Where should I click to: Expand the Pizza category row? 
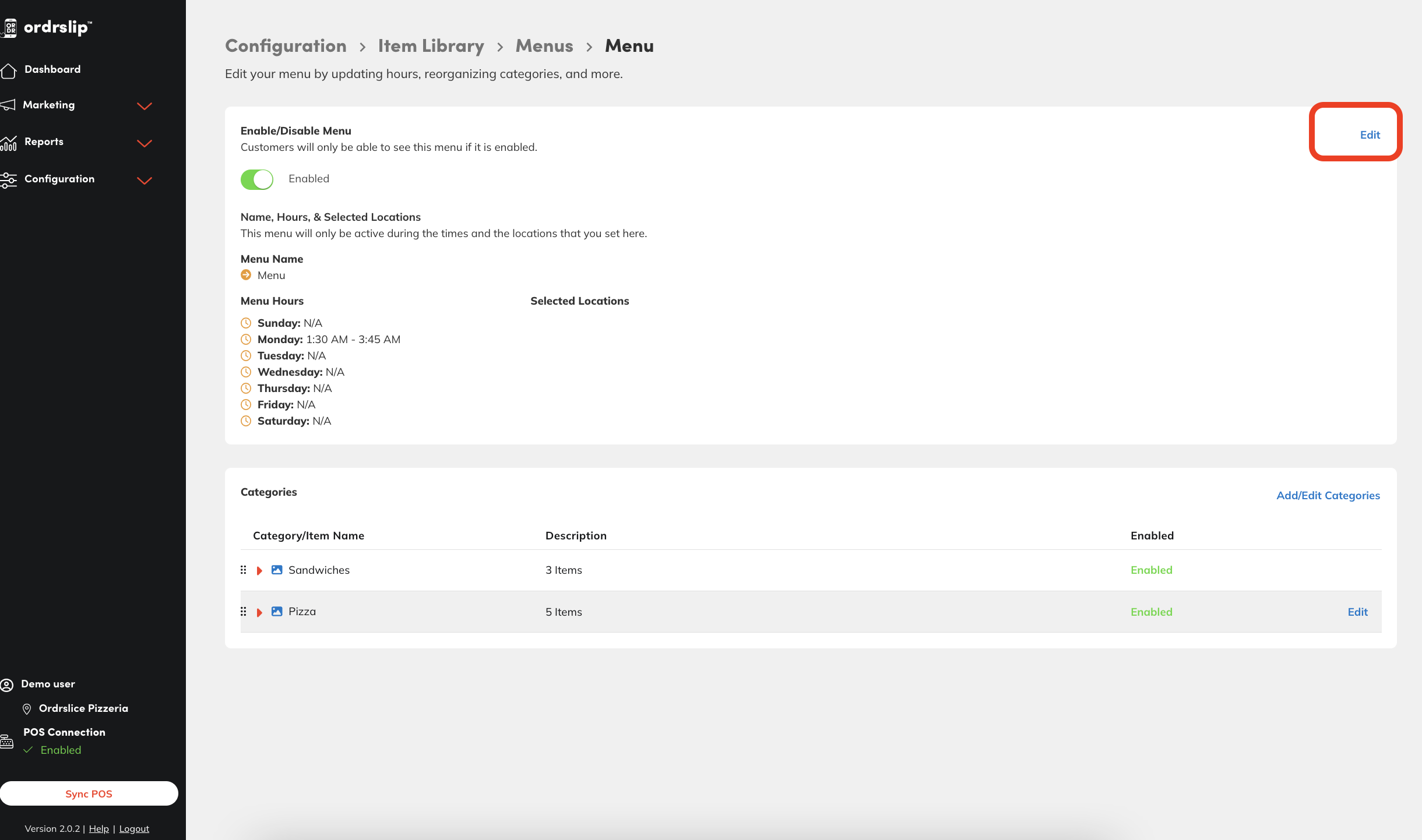259,612
